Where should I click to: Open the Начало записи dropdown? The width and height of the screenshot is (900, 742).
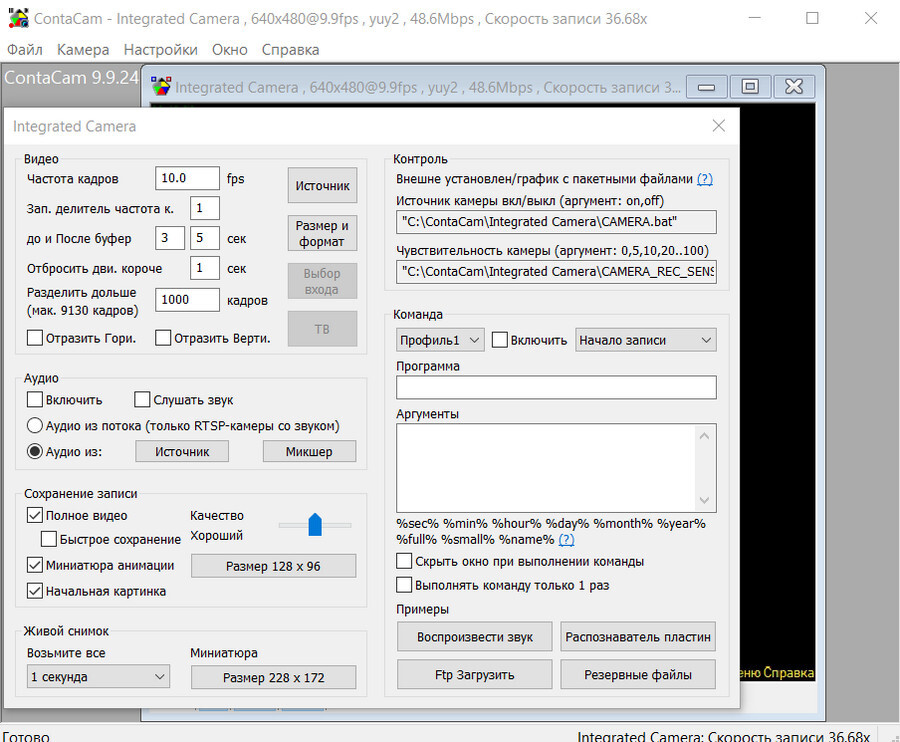tap(646, 340)
